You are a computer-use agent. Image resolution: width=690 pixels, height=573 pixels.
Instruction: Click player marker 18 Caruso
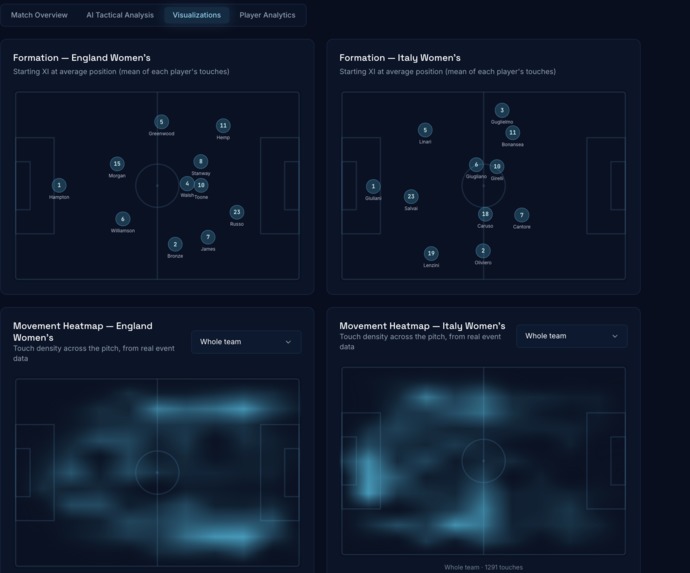coord(485,214)
